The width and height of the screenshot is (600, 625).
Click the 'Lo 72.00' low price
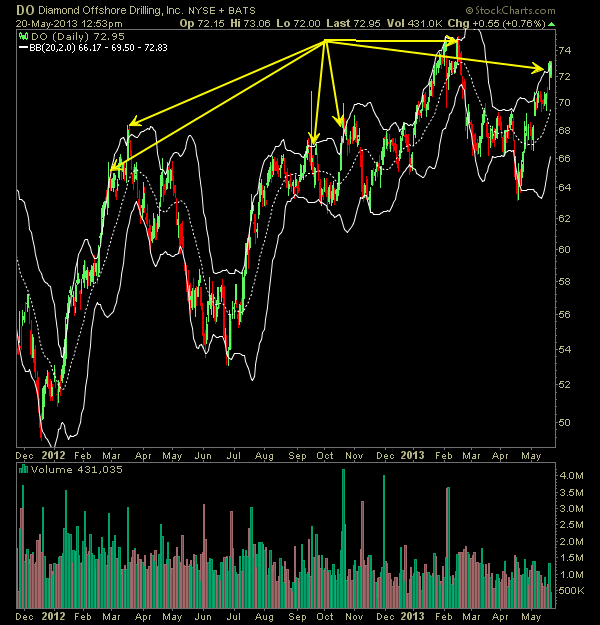click(x=298, y=24)
